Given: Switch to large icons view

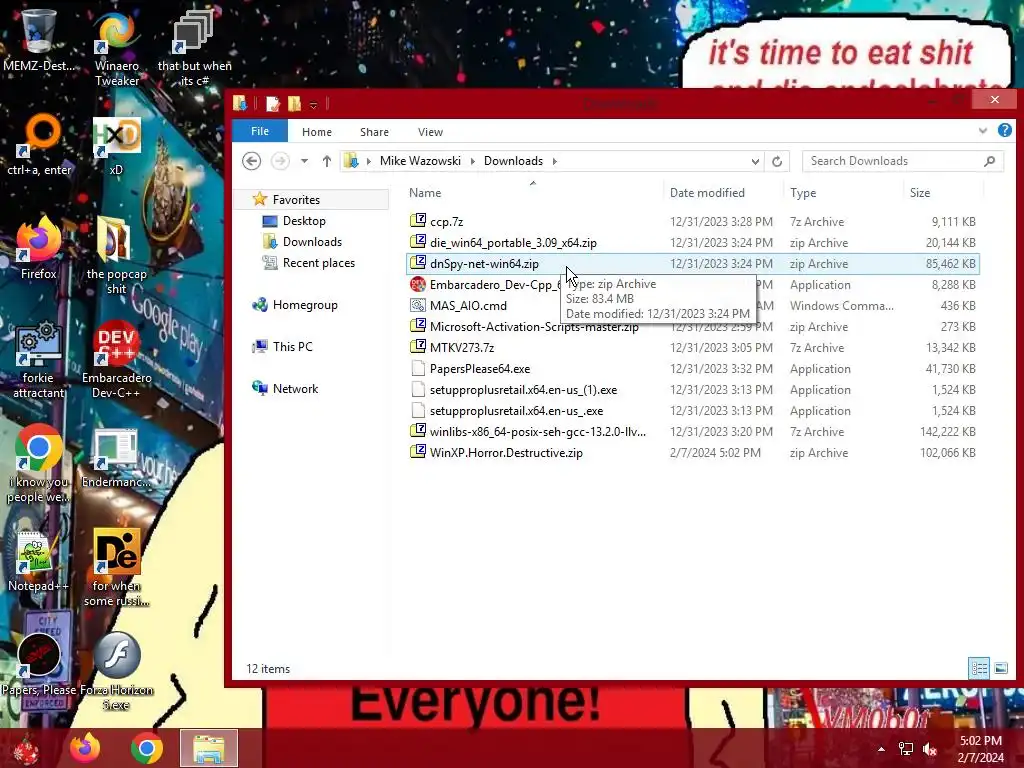Looking at the screenshot, I should 1001,668.
